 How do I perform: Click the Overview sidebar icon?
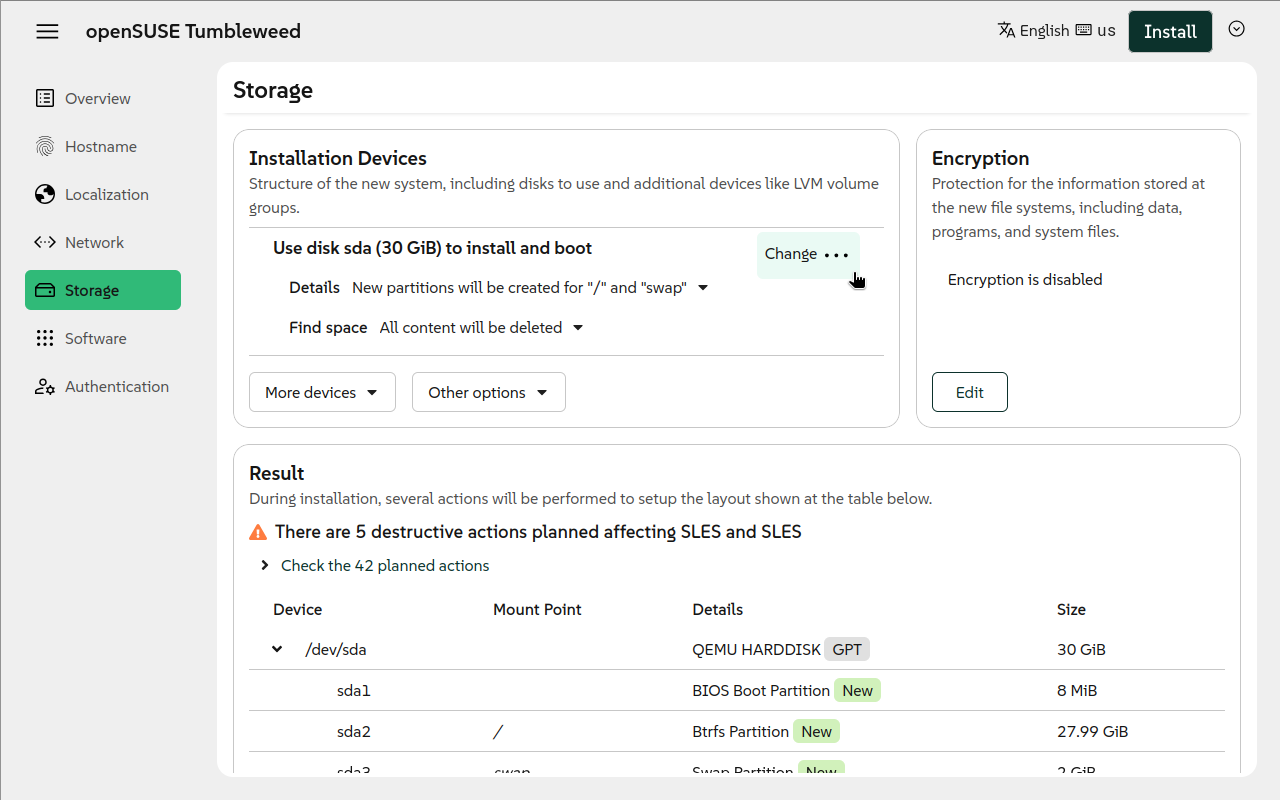point(45,98)
